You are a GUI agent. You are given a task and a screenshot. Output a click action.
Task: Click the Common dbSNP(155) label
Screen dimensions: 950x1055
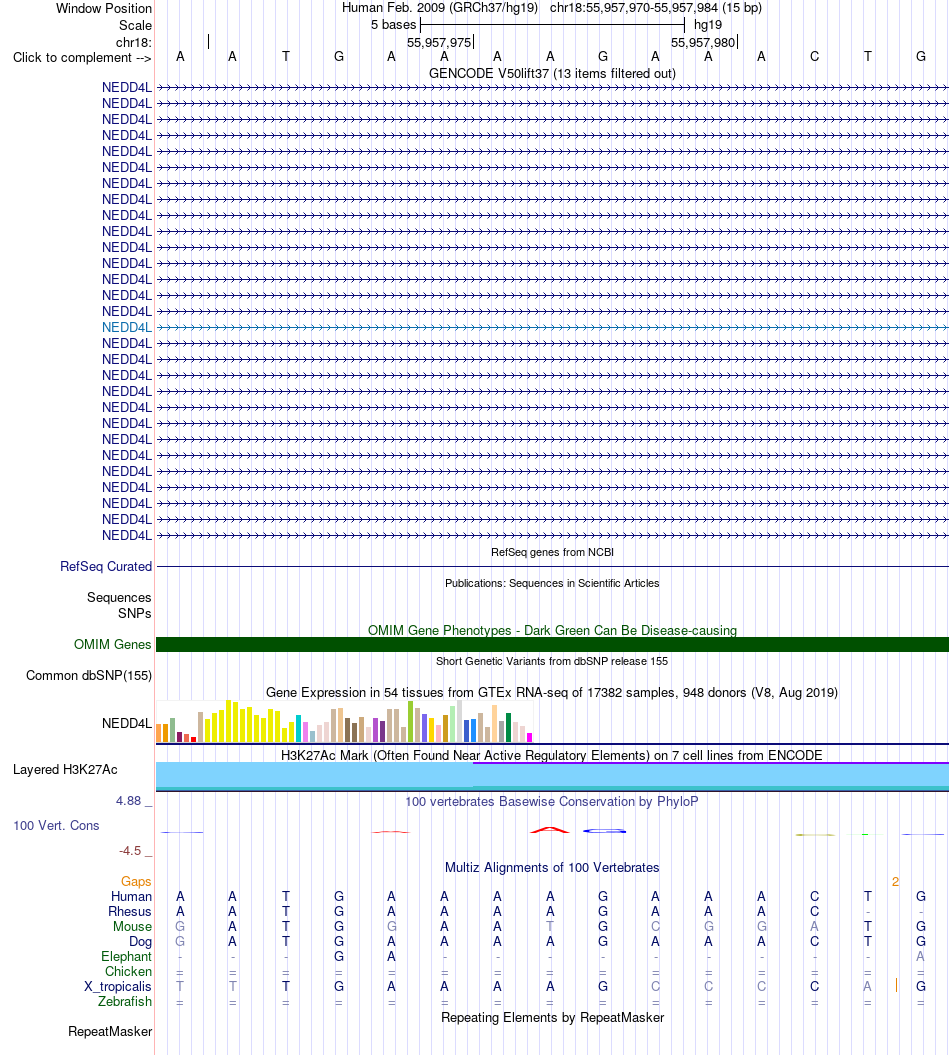tap(89, 676)
